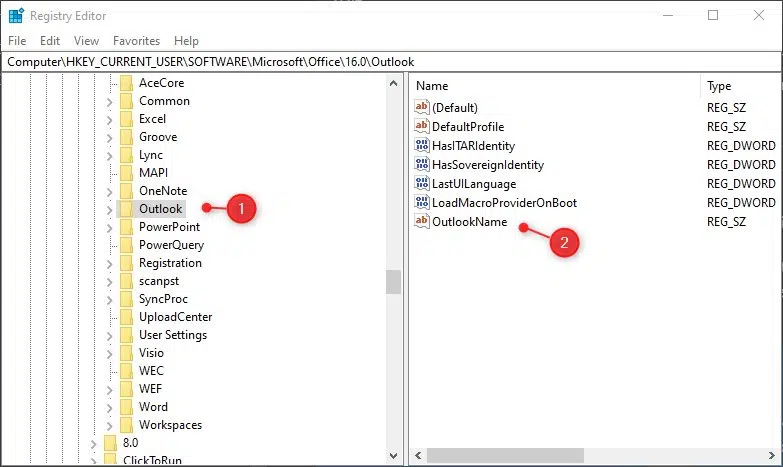
Task: Expand the OneNote key
Action: [x=109, y=192]
